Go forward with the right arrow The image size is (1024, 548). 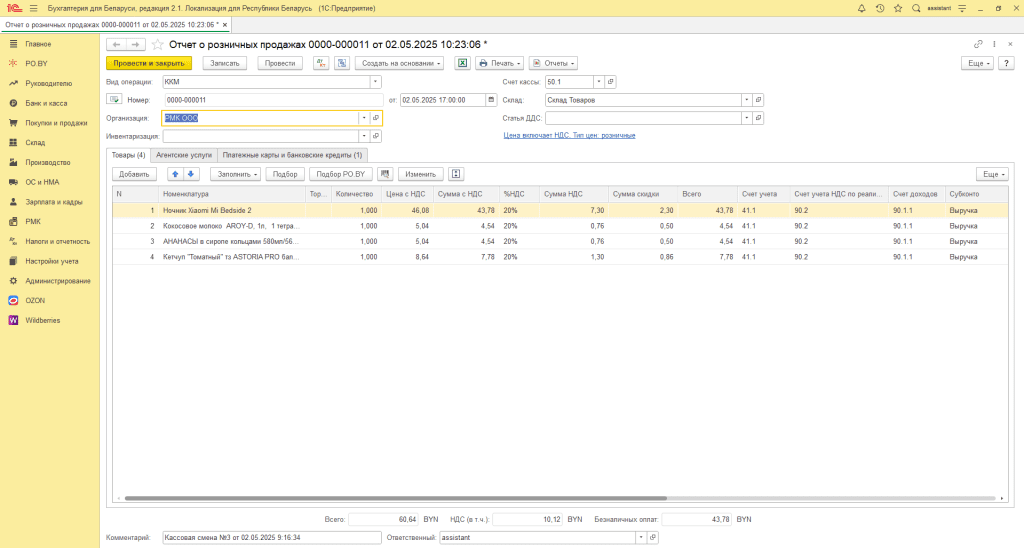[135, 44]
